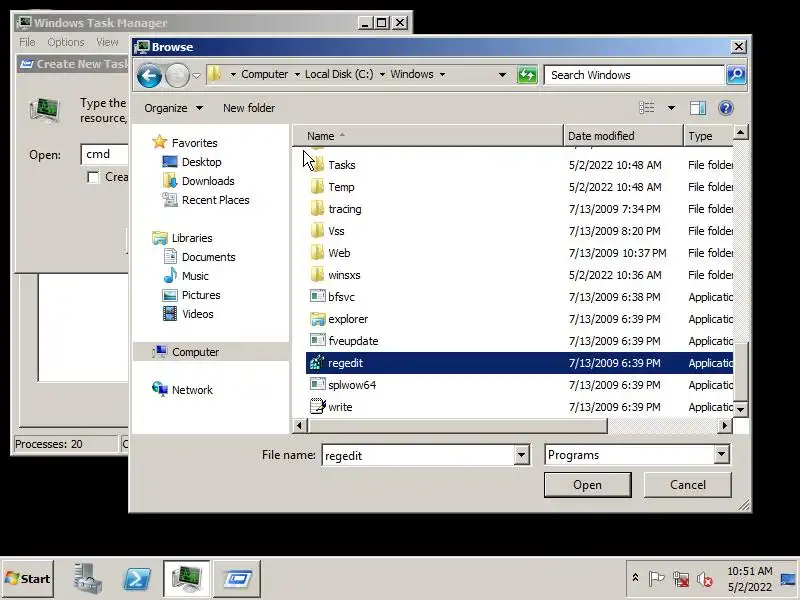
Task: Click the Search Windows field
Action: (634, 75)
